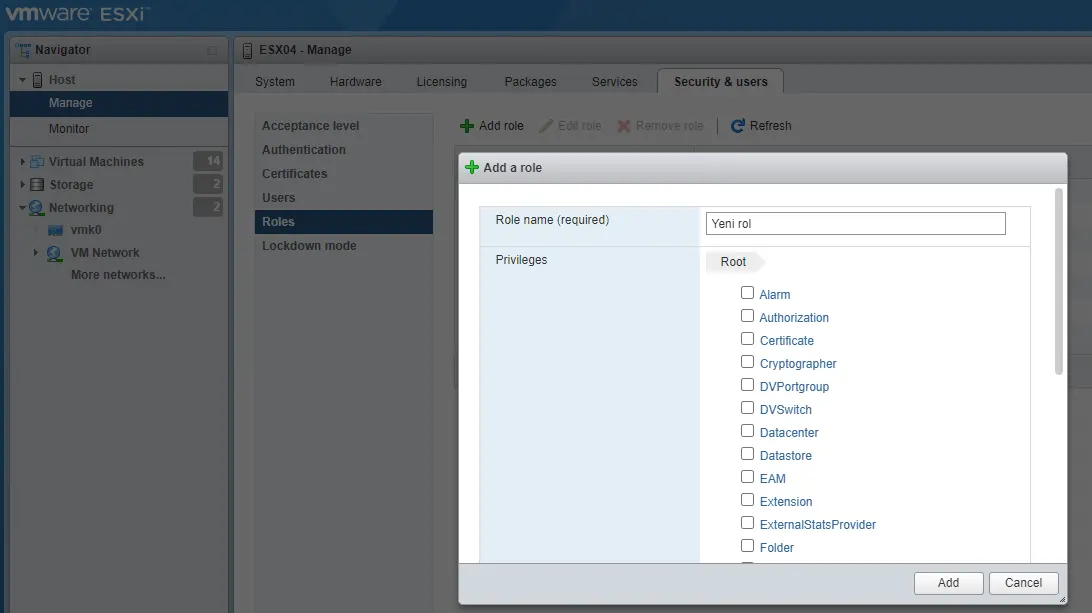Check the Datastore privilege checkbox
The image size is (1092, 613).
(x=747, y=454)
